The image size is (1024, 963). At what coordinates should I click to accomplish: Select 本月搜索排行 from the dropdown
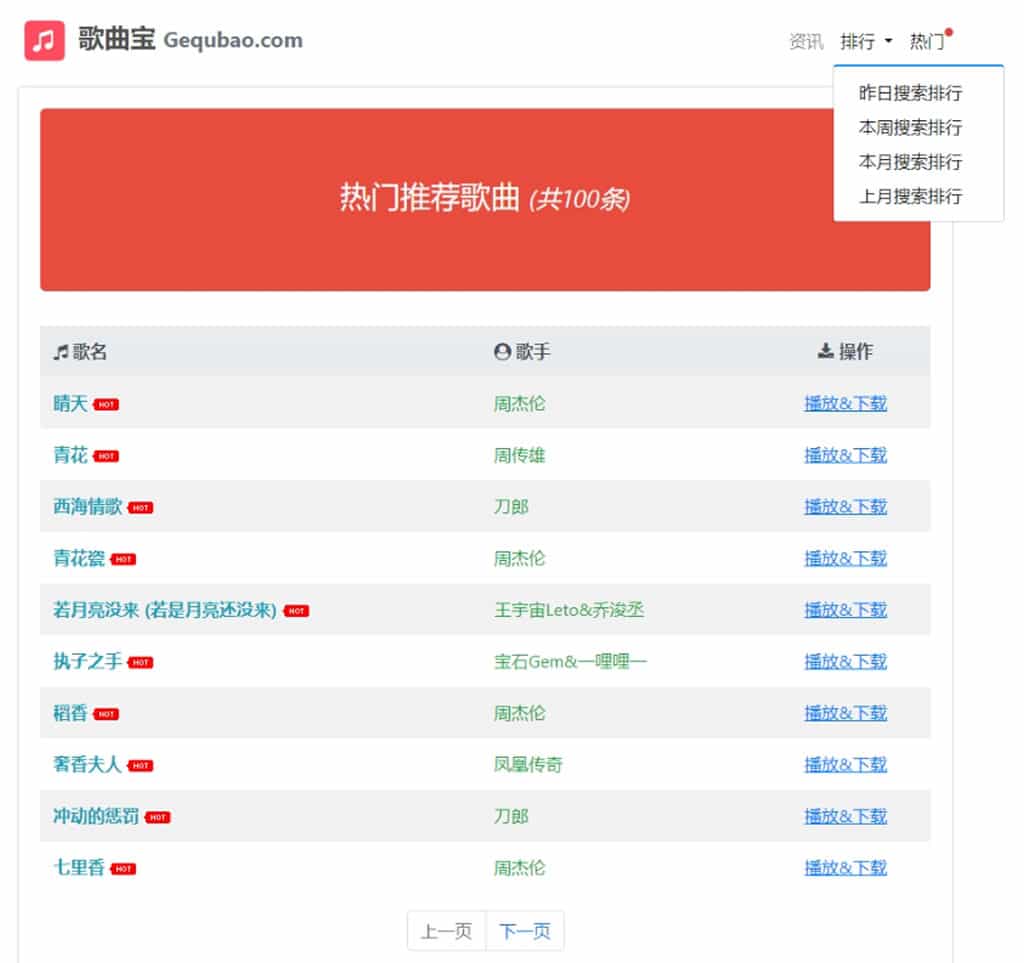[910, 162]
